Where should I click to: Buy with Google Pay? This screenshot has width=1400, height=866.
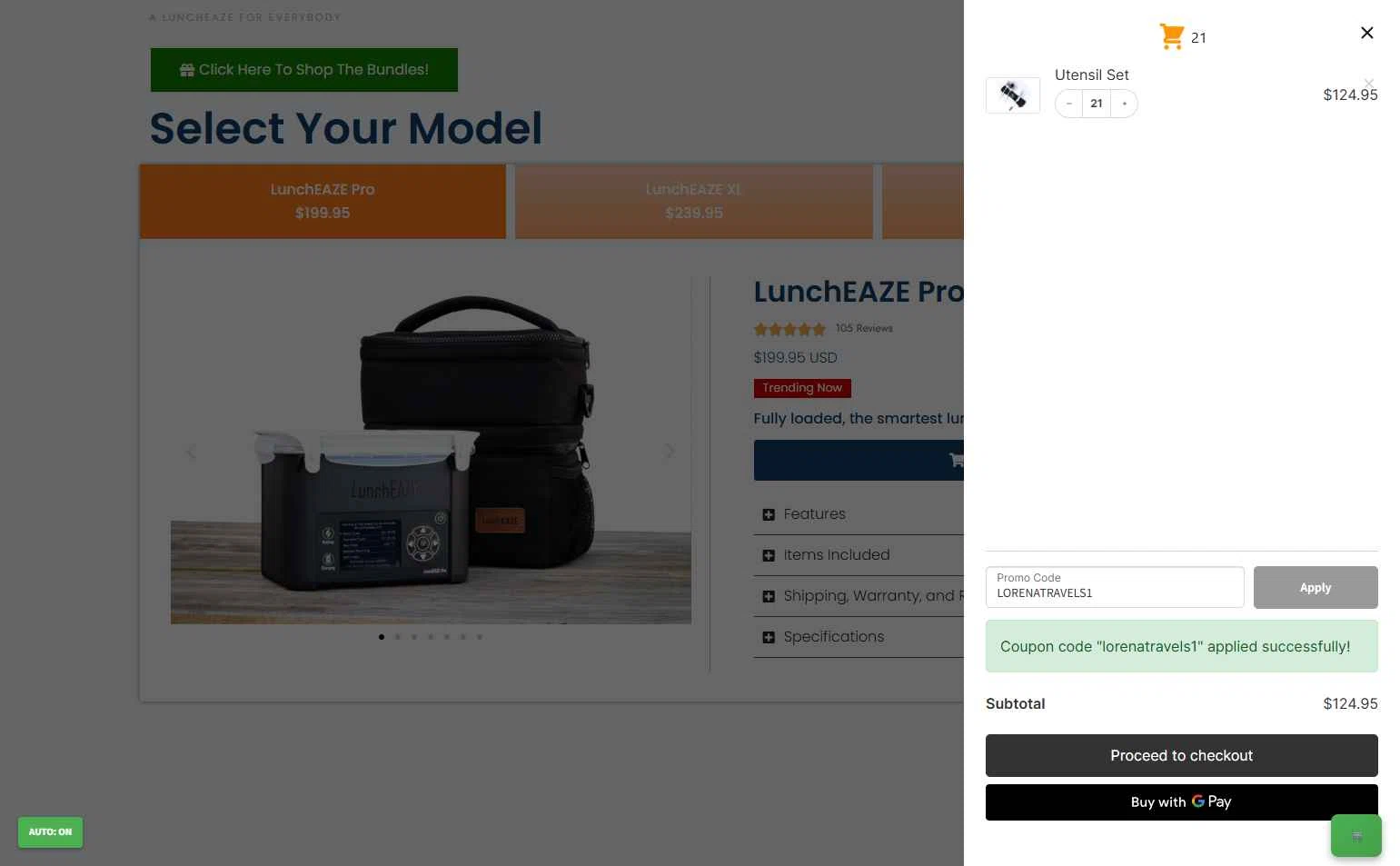tap(1181, 802)
